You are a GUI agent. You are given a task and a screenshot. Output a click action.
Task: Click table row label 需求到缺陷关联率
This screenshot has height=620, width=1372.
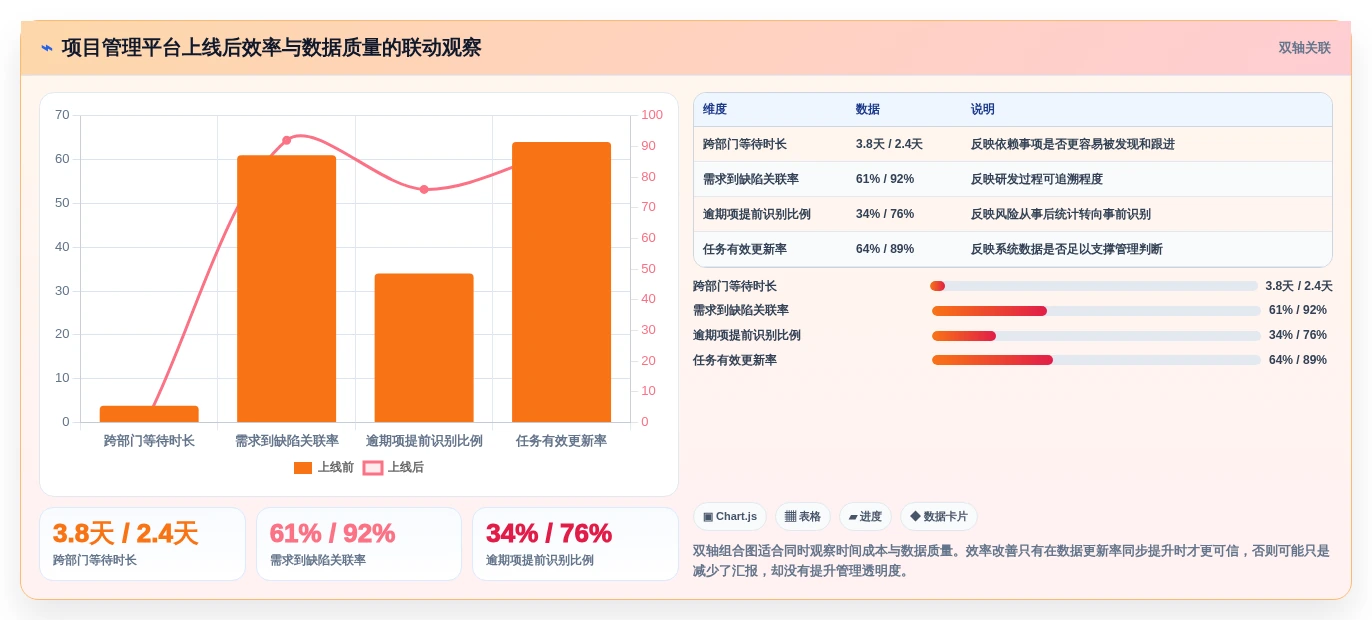[x=751, y=179]
